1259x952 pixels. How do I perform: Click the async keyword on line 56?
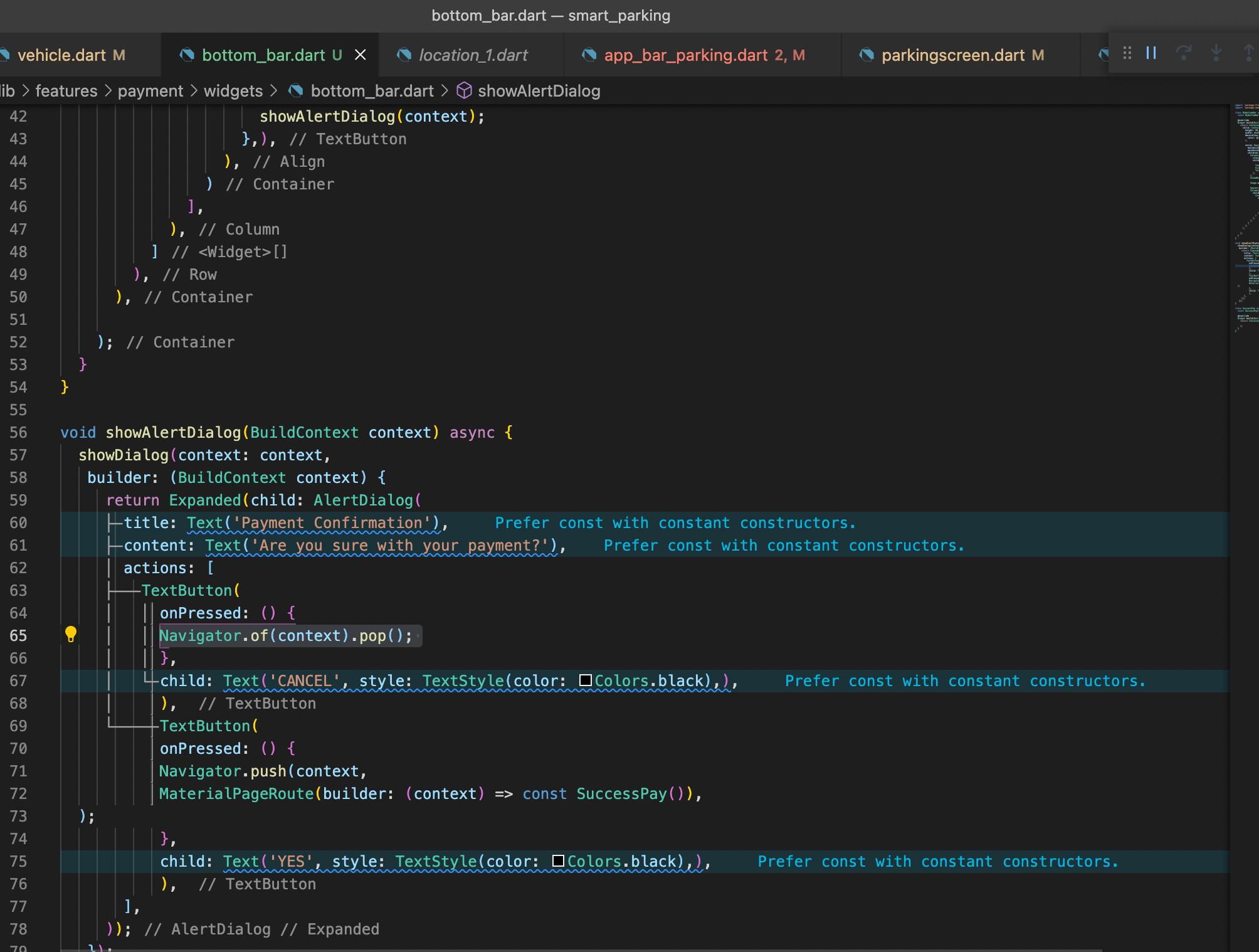coord(472,432)
